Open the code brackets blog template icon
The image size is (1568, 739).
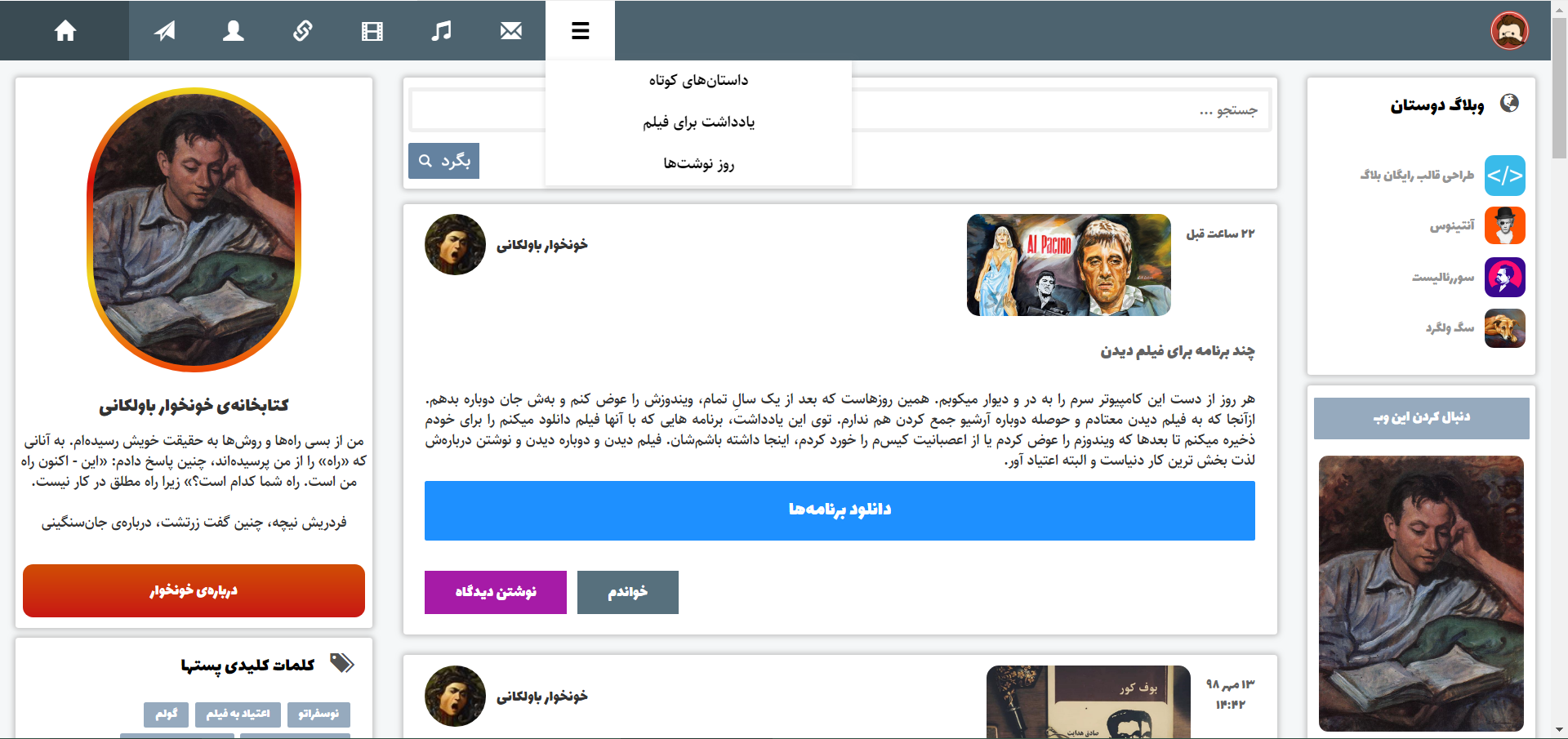pyautogui.click(x=1504, y=176)
